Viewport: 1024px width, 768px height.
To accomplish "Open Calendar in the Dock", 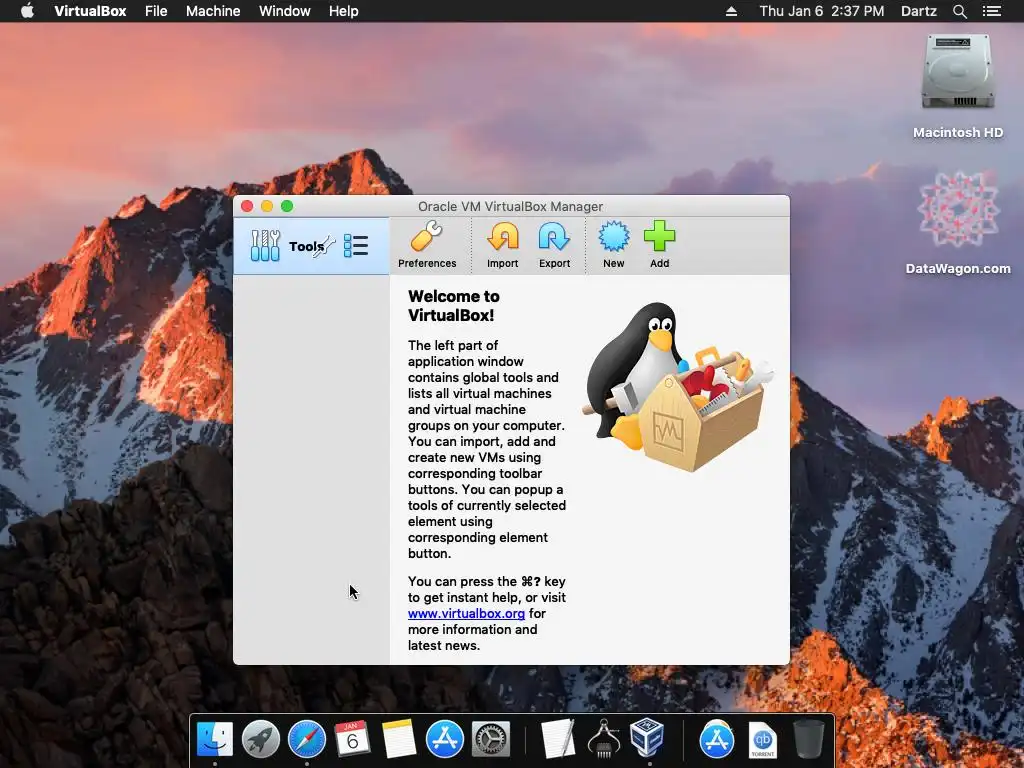I will pyautogui.click(x=353, y=739).
